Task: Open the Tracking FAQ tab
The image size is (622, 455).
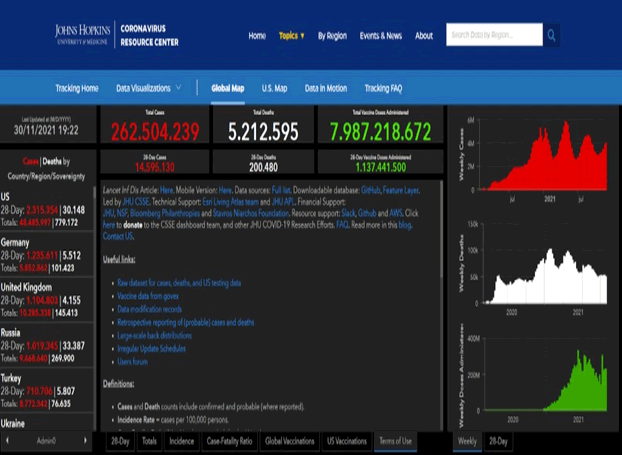Action: coord(383,88)
